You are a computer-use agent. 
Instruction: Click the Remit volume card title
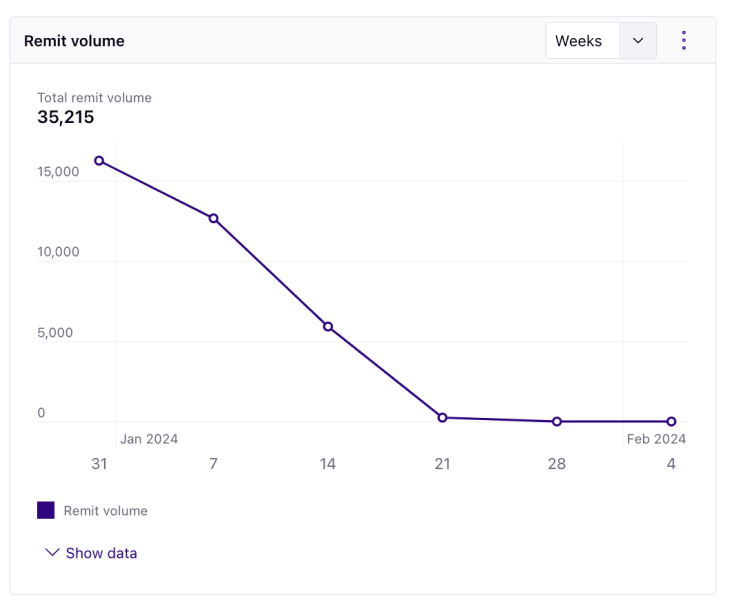74,41
